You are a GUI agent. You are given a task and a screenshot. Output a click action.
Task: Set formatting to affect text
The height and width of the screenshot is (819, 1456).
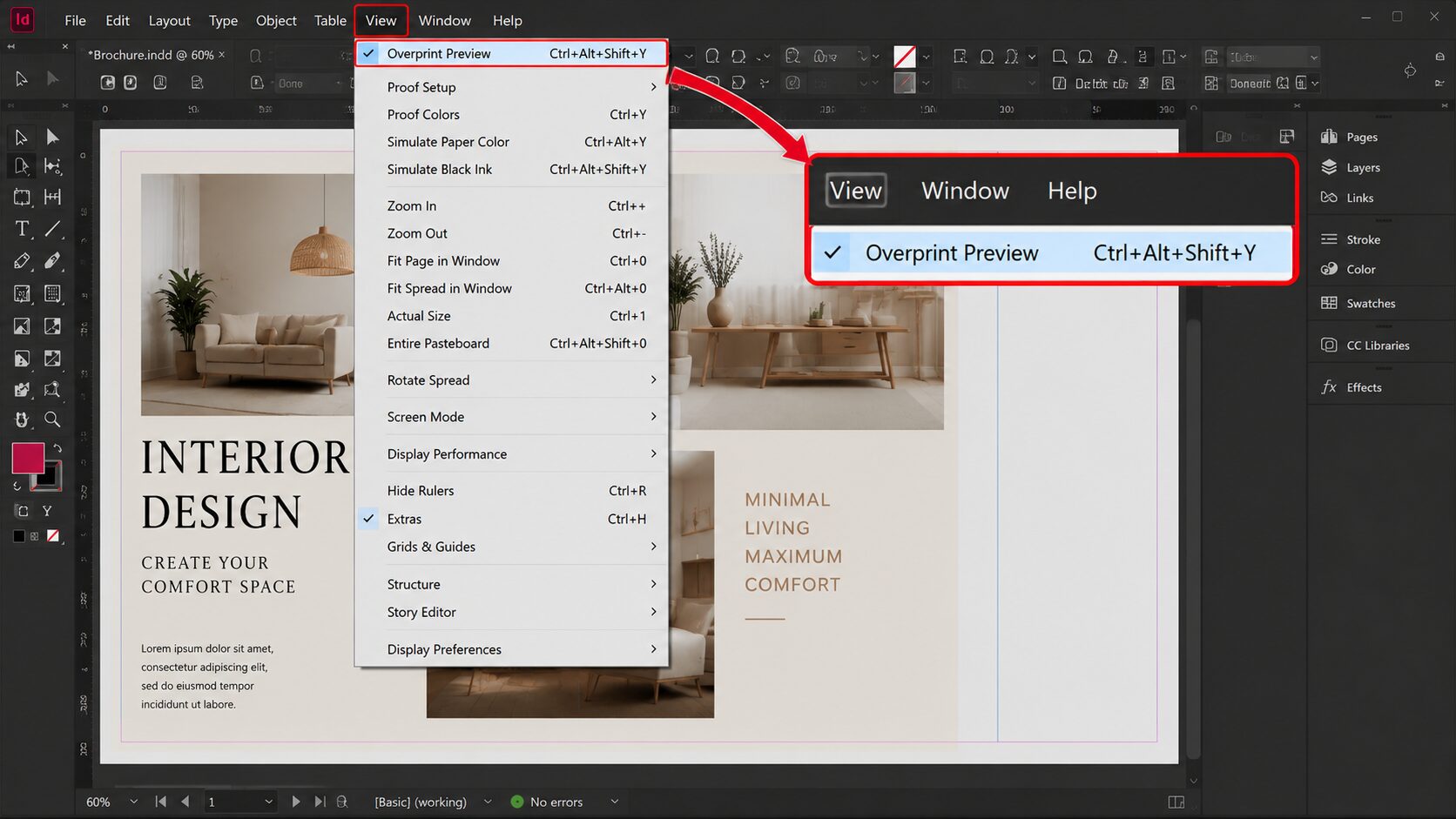47,511
